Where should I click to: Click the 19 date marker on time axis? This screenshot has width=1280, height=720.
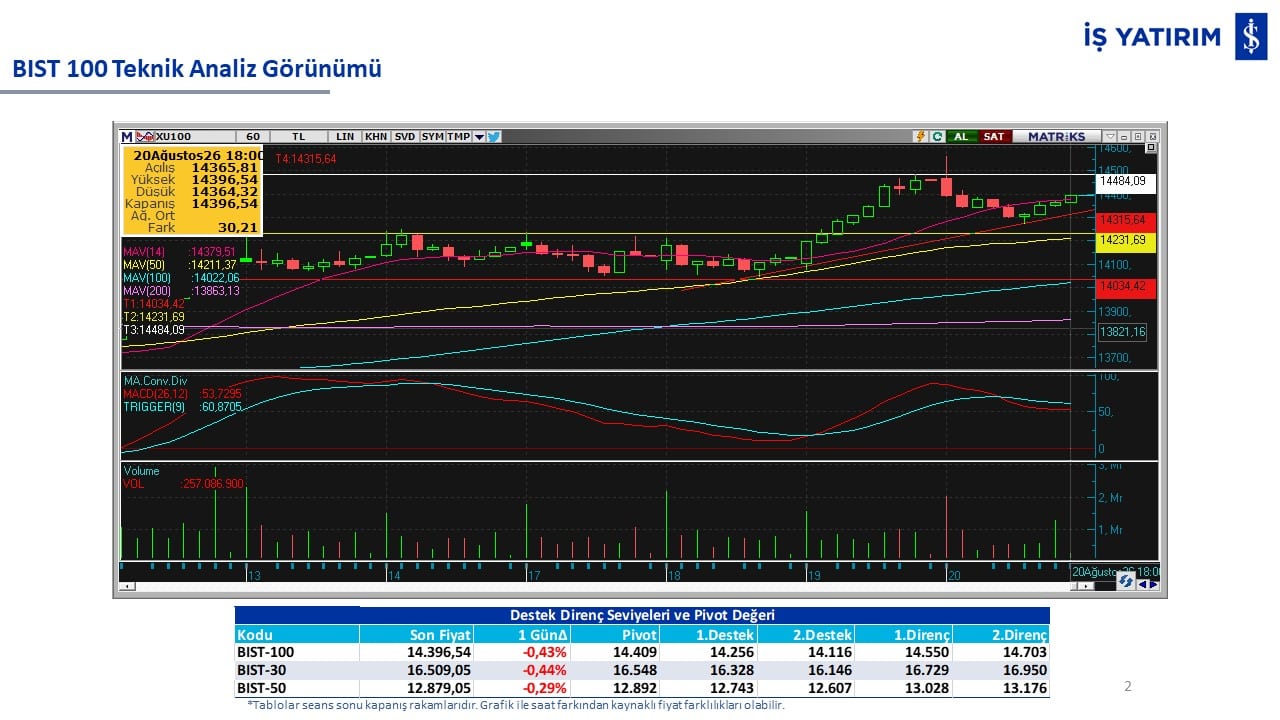(814, 576)
